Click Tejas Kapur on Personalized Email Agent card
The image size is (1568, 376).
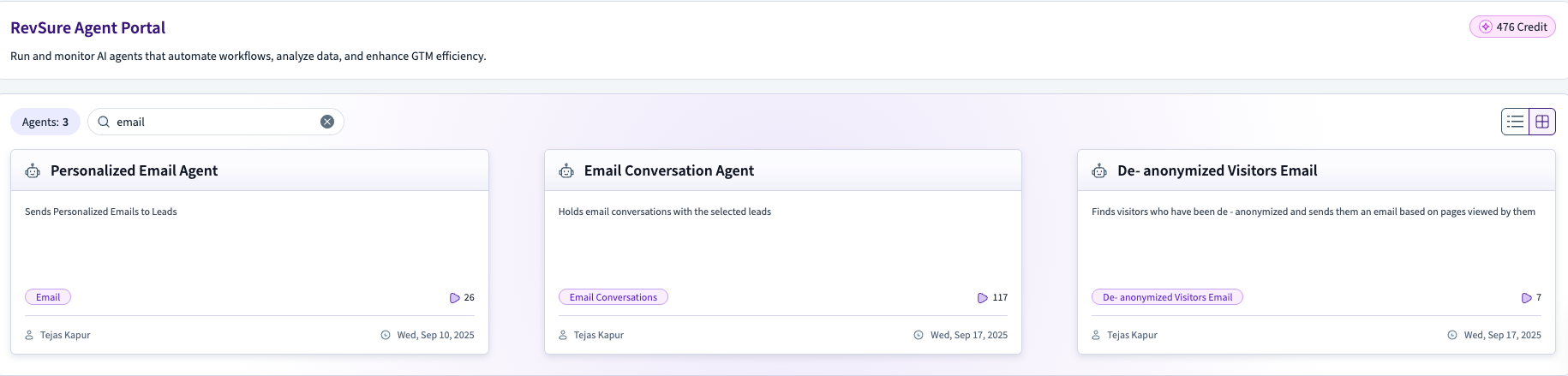coord(65,335)
